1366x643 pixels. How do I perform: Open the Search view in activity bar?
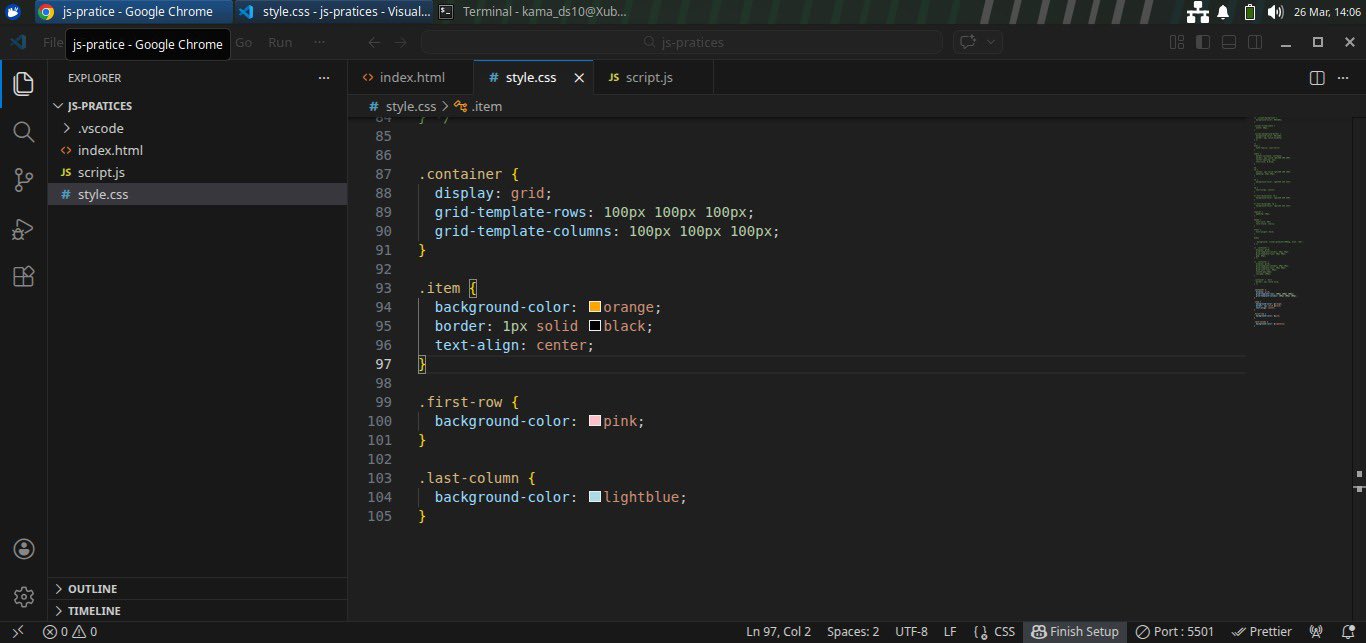(x=23, y=132)
